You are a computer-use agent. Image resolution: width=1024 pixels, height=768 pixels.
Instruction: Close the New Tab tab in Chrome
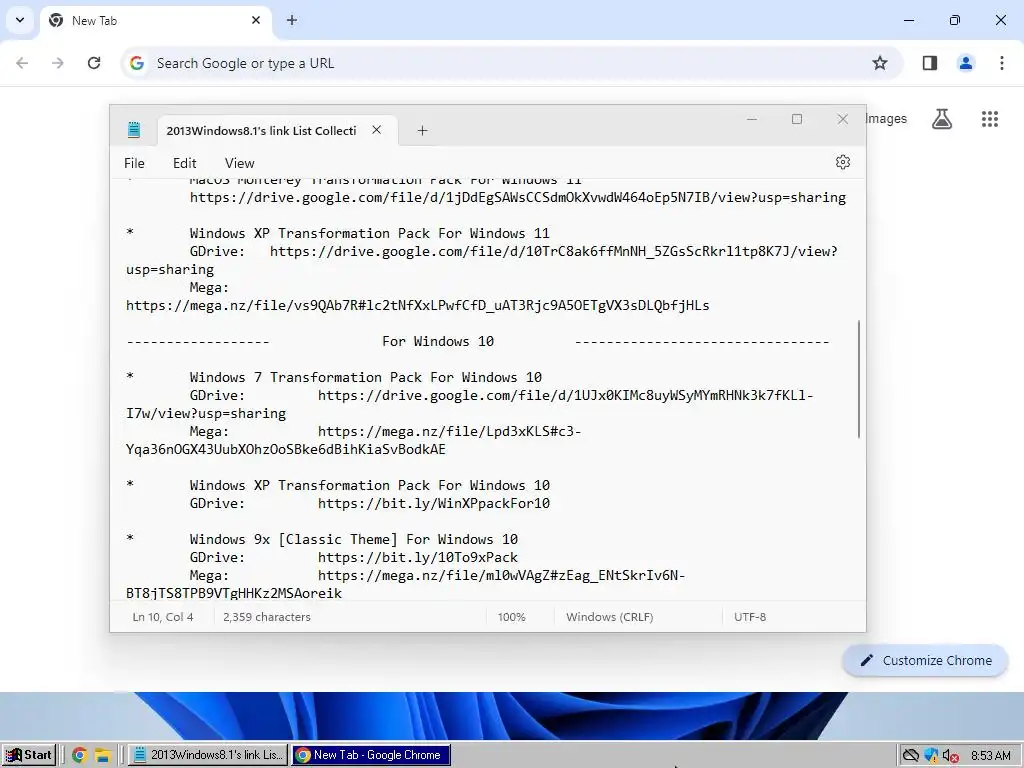point(256,20)
